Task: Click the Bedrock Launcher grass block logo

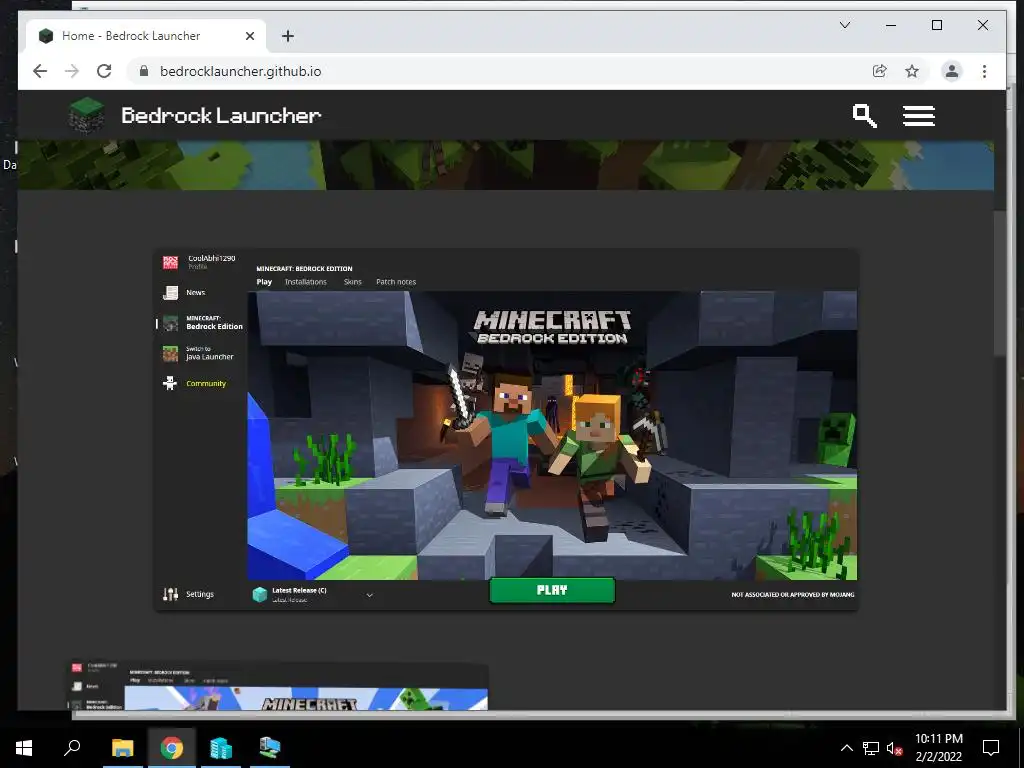Action: [87, 116]
